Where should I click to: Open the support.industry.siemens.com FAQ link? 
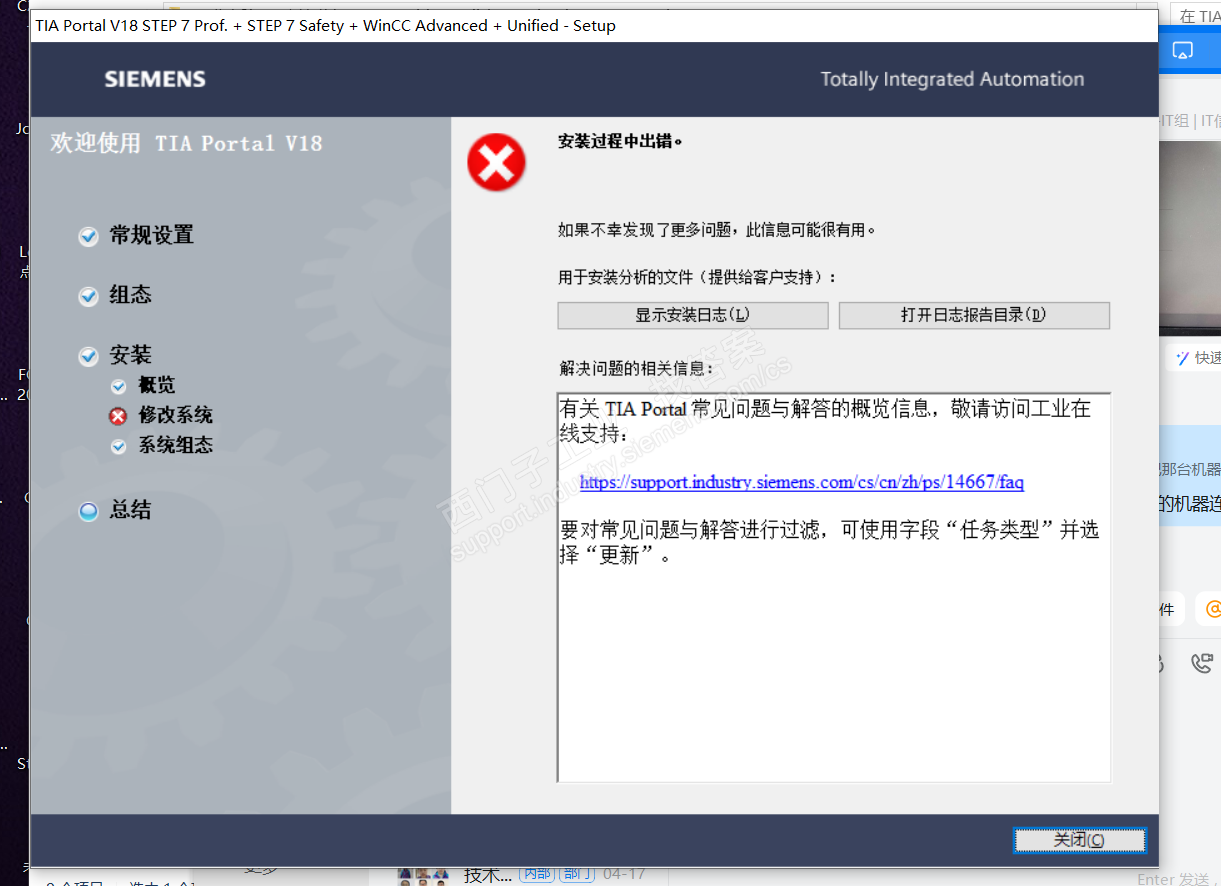coord(801,482)
